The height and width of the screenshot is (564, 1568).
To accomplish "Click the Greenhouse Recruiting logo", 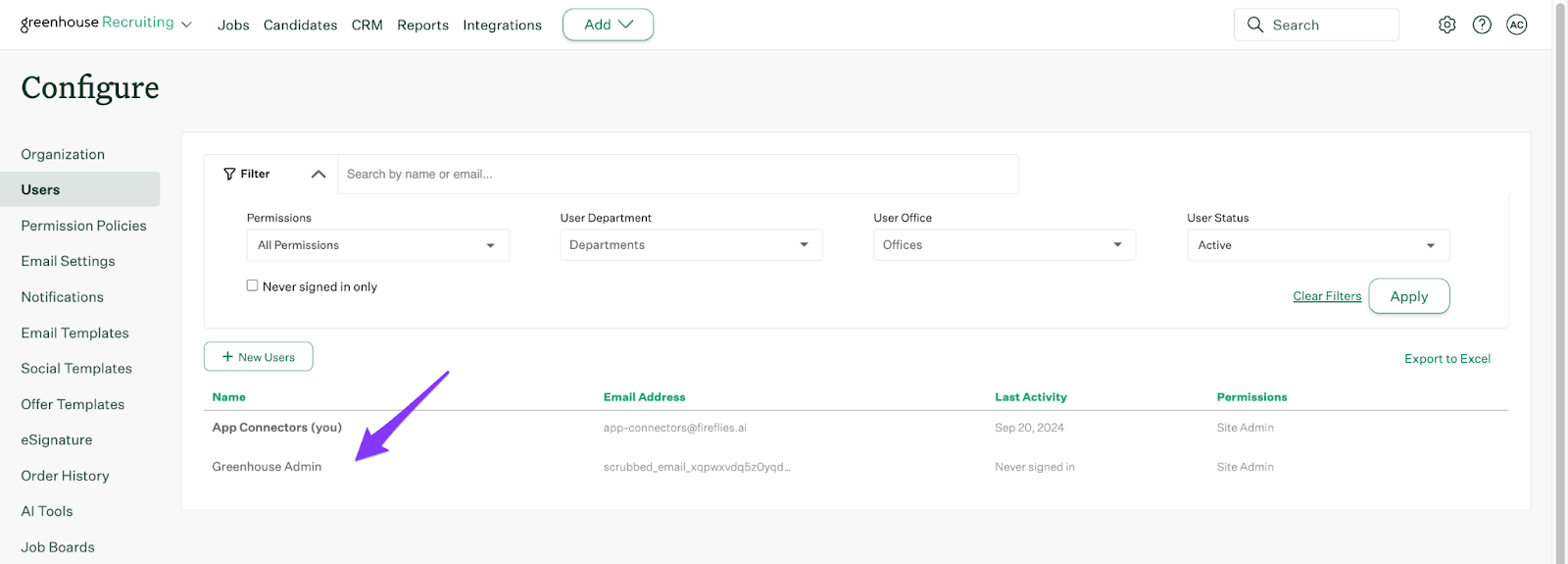I will coord(97,24).
